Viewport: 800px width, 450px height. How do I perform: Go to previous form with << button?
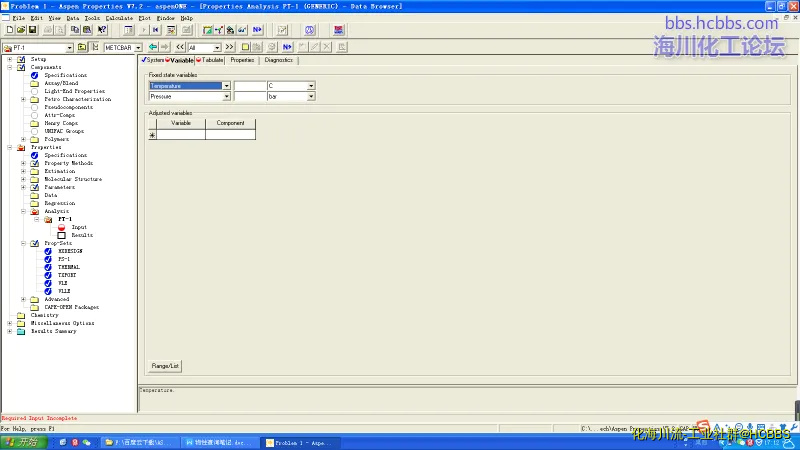click(180, 47)
